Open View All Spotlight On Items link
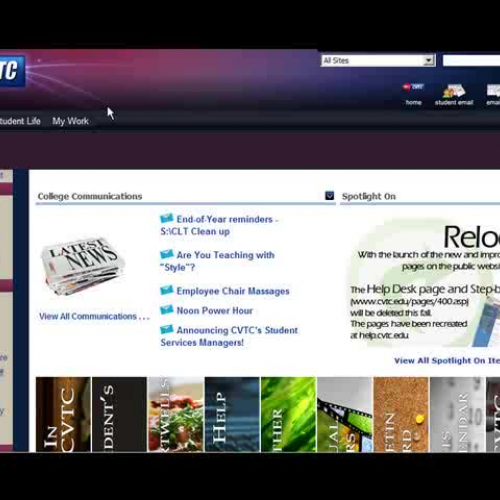 (447, 361)
